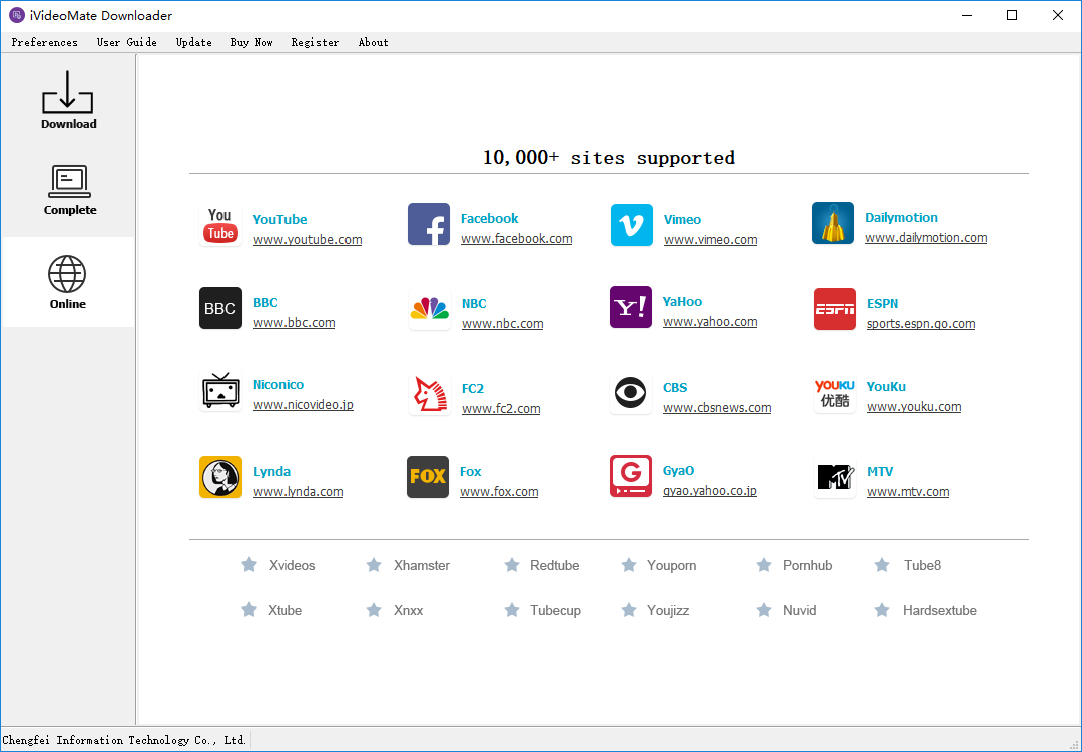Click the Dailymotion logo icon
The image size is (1082, 752).
[x=833, y=223]
